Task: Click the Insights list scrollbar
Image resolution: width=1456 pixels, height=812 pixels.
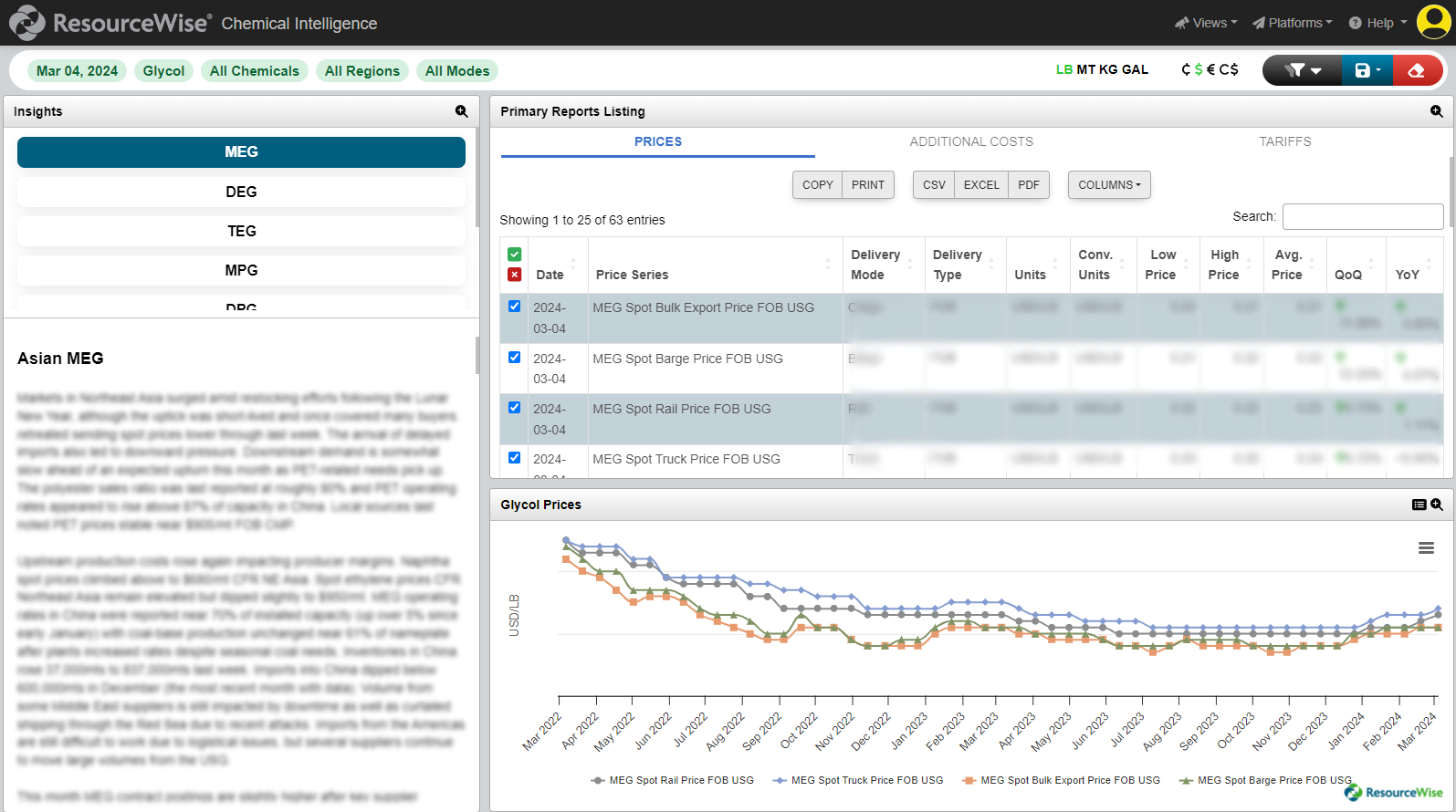Action: [x=477, y=178]
